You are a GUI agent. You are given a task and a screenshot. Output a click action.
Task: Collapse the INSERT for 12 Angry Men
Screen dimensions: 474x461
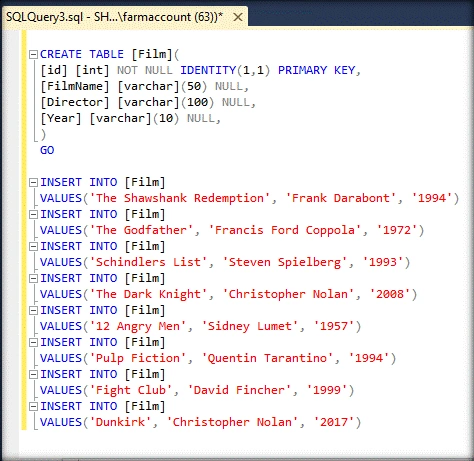pyautogui.click(x=33, y=310)
